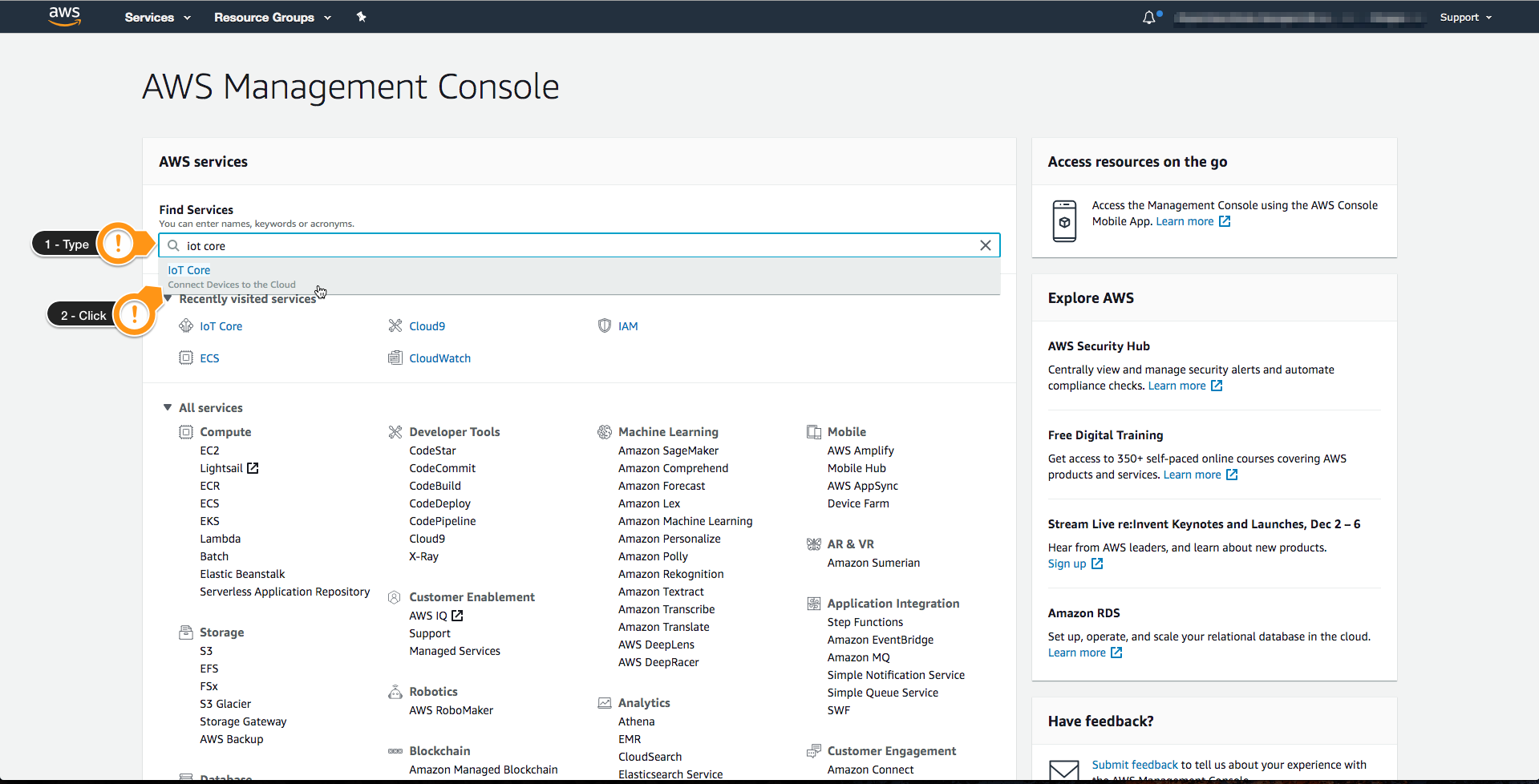The height and width of the screenshot is (784, 1539).
Task: Open AWS RoboMaker service
Action: (x=451, y=710)
